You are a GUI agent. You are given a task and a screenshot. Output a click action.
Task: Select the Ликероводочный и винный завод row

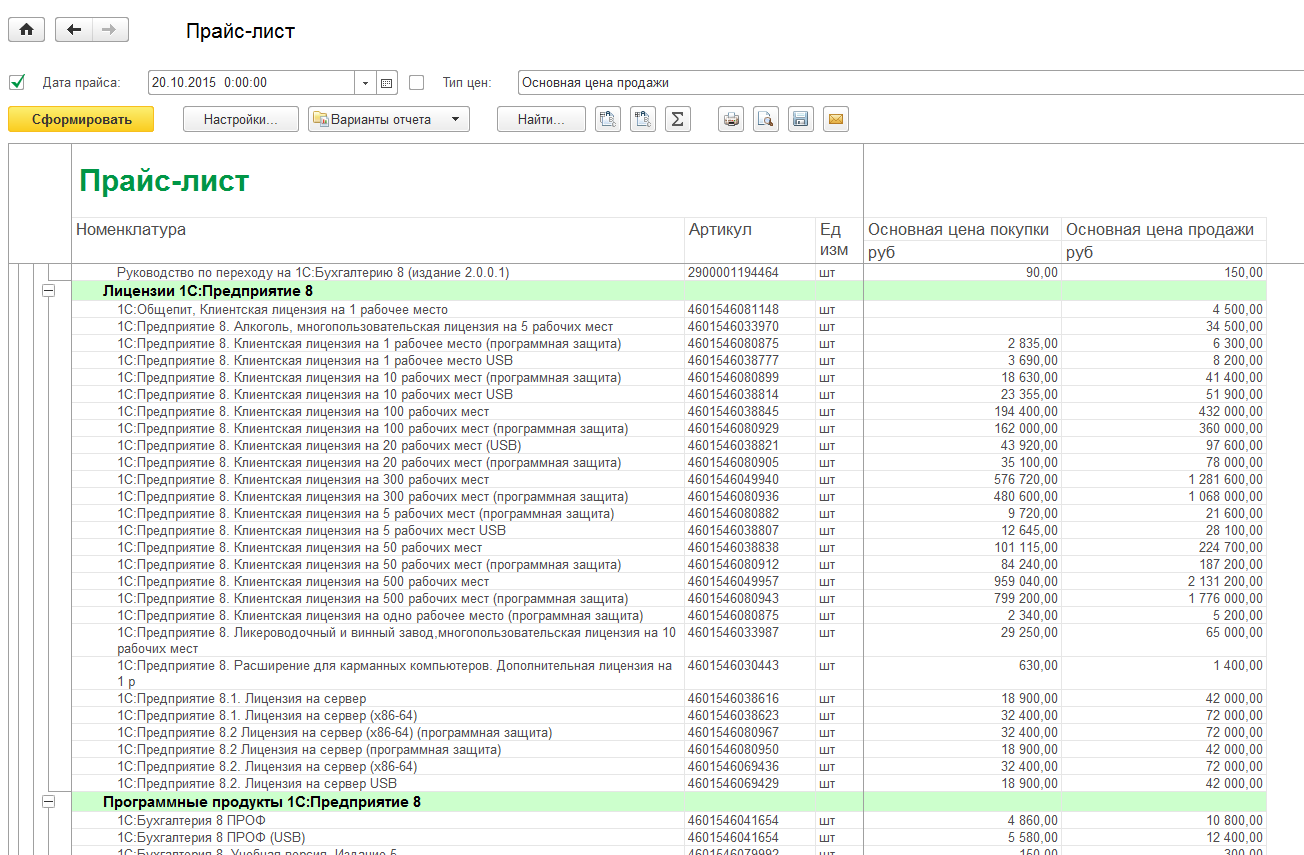pos(669,640)
